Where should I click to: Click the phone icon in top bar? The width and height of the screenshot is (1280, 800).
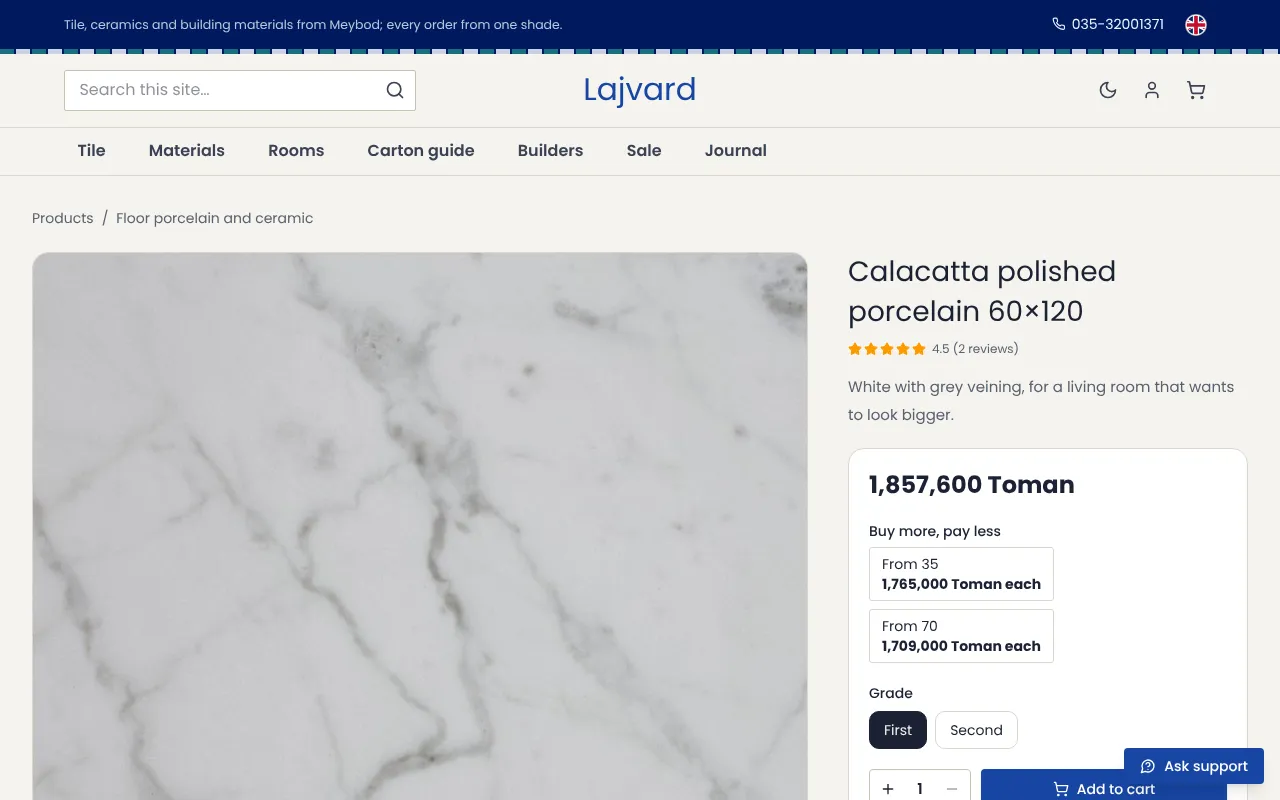[x=1058, y=24]
